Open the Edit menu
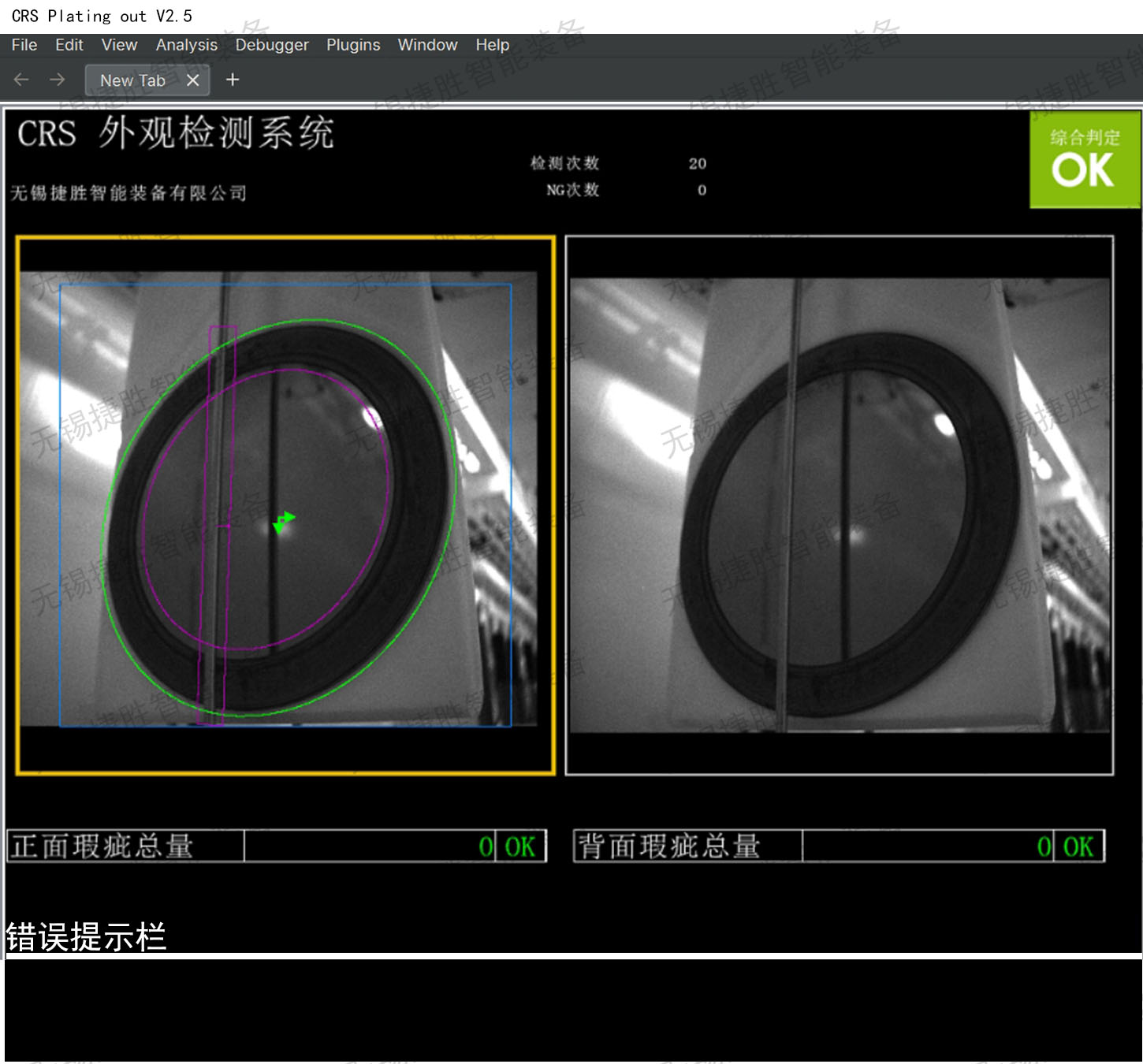The image size is (1143, 1064). click(69, 45)
